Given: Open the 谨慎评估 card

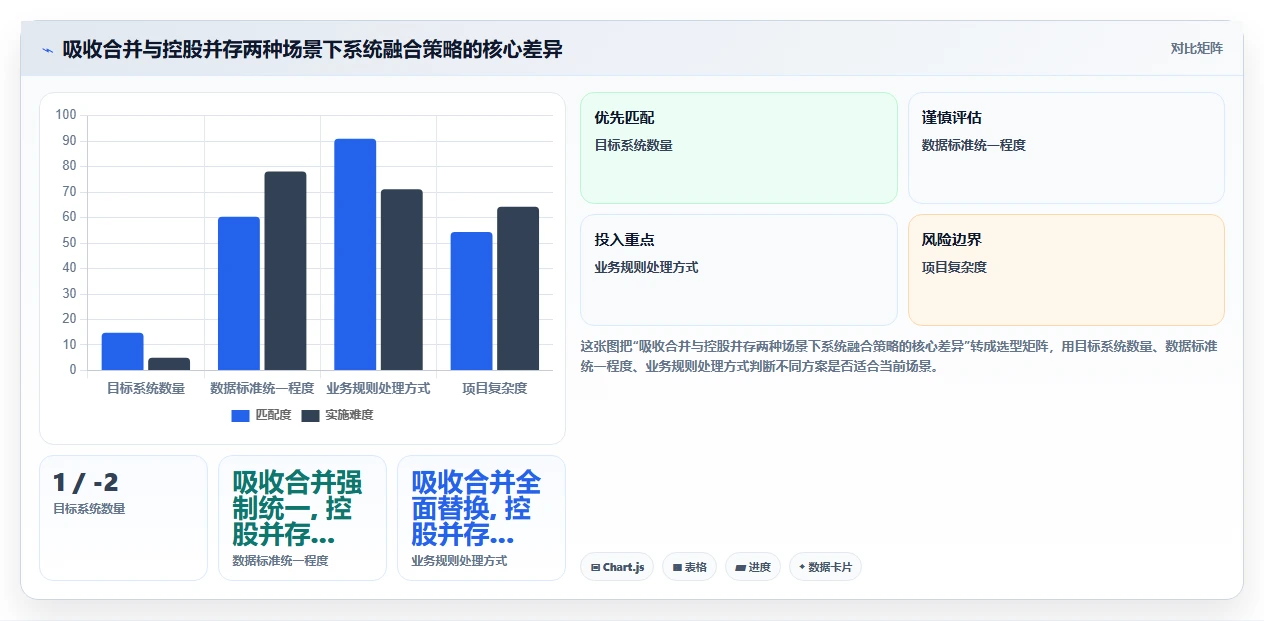Looking at the screenshot, I should pyautogui.click(x=1066, y=148).
